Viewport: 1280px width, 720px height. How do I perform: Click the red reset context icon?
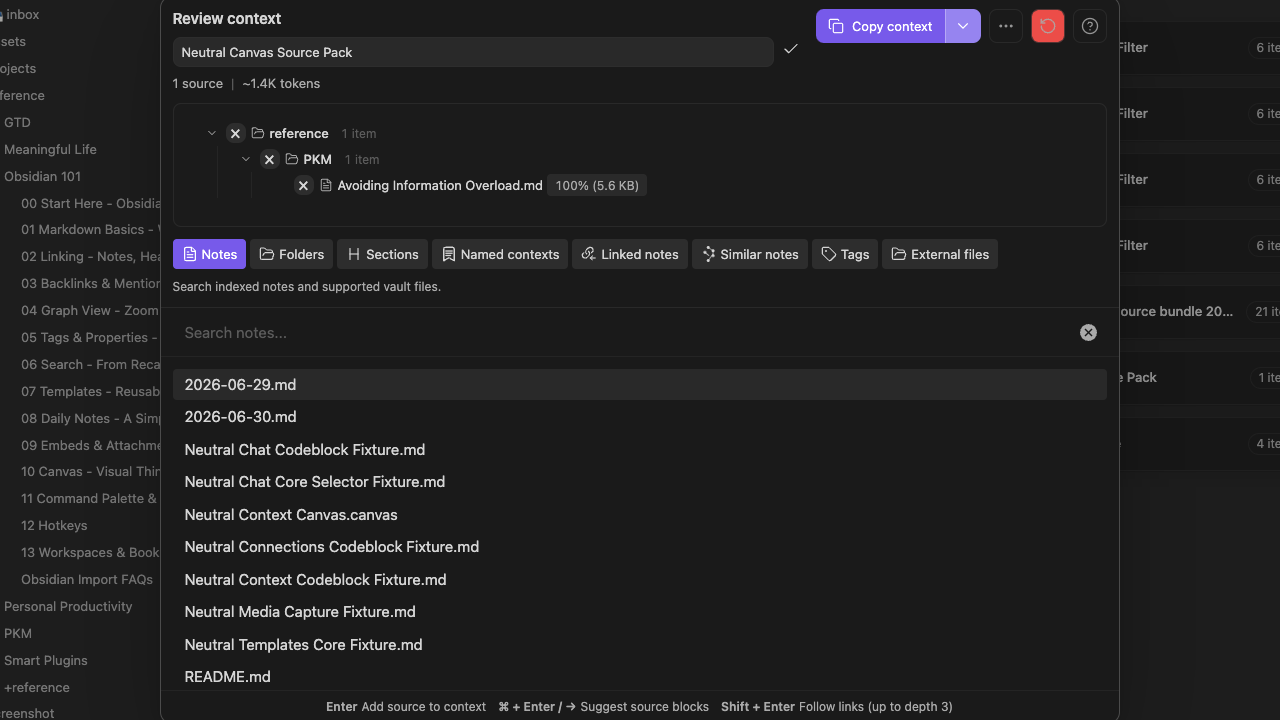1048,26
